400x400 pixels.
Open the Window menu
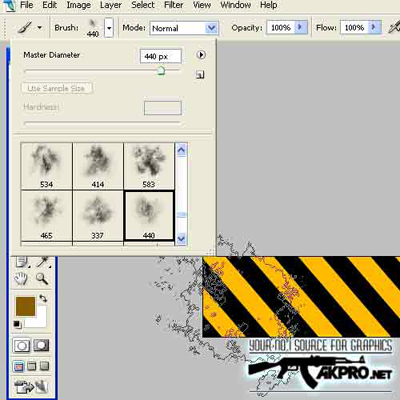pyautogui.click(x=236, y=5)
